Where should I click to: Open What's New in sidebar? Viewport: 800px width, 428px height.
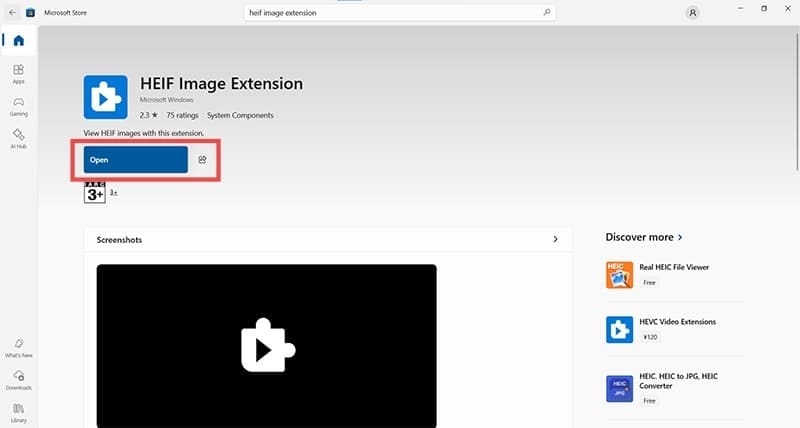[19, 349]
